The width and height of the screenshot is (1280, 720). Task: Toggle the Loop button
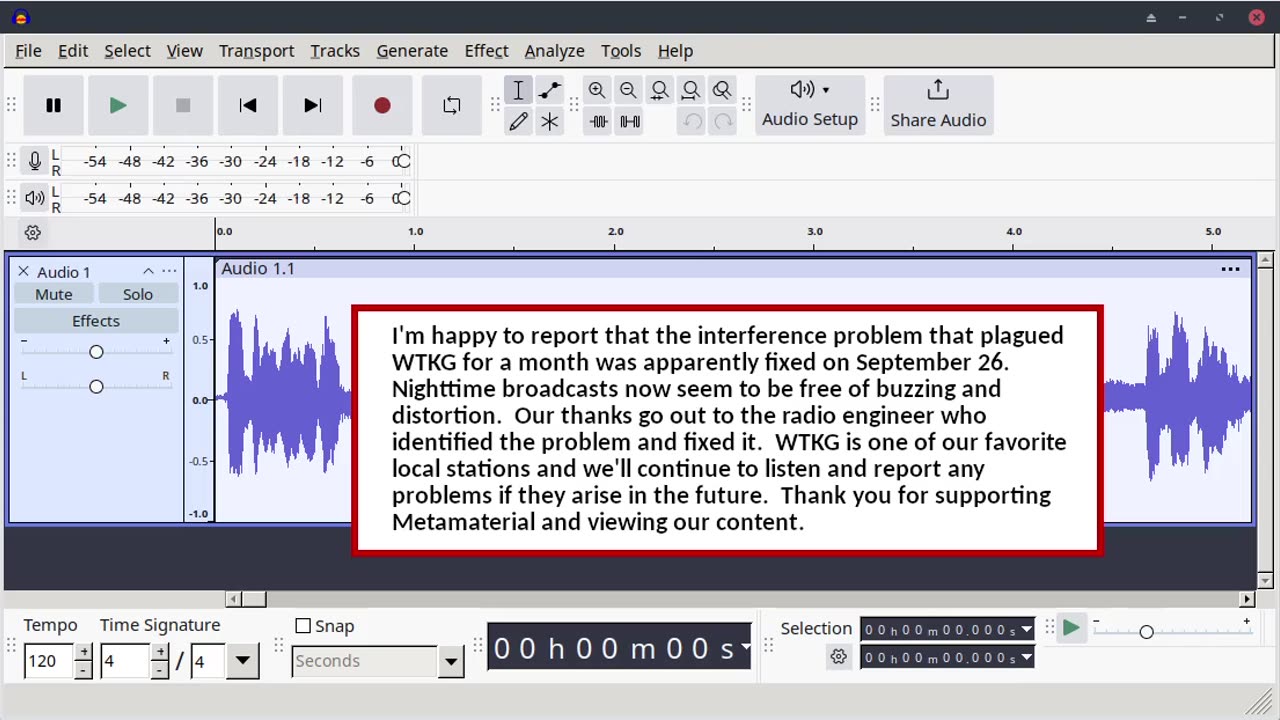point(452,105)
